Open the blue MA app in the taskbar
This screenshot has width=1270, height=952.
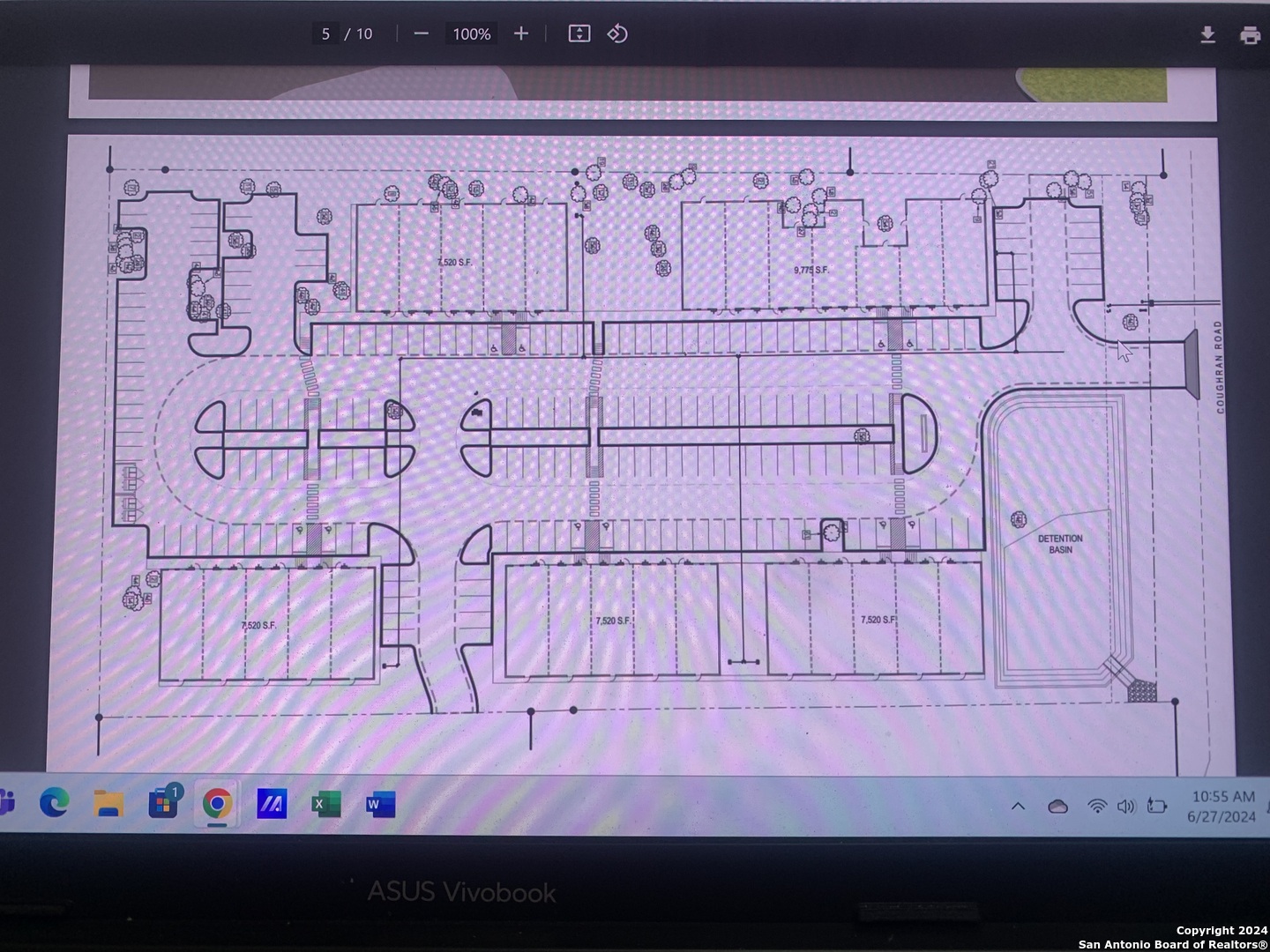coord(272,803)
